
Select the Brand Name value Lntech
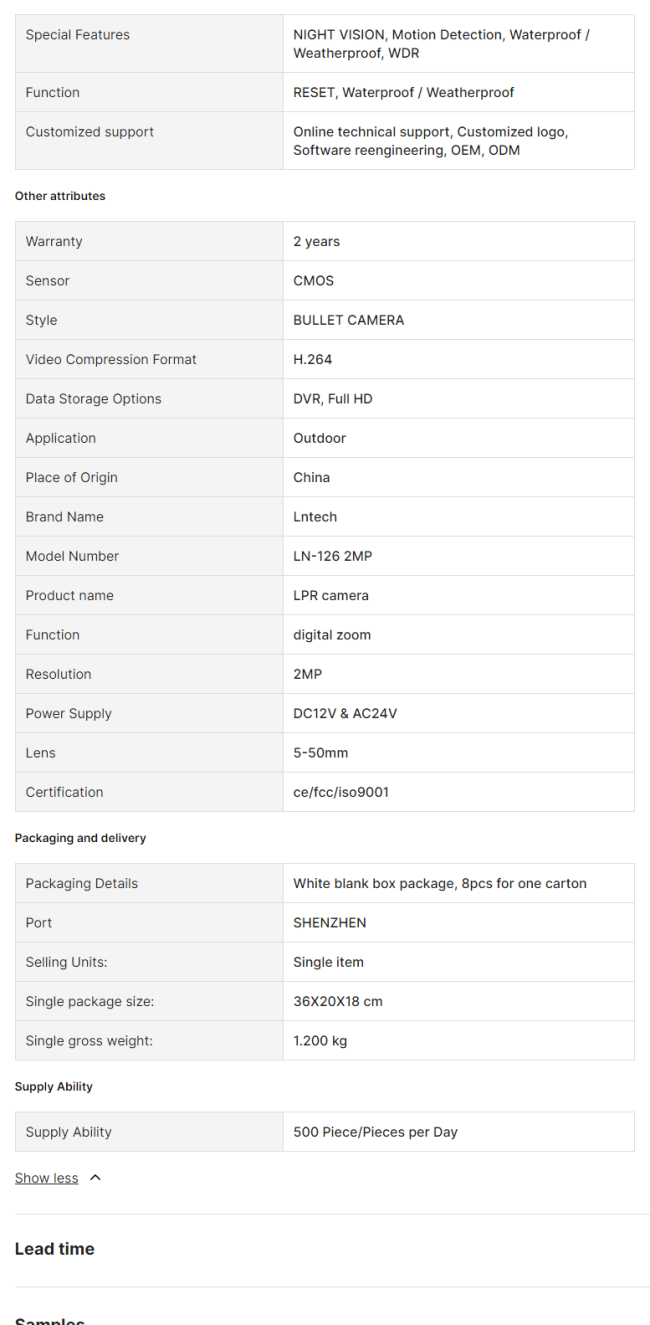click(x=313, y=516)
